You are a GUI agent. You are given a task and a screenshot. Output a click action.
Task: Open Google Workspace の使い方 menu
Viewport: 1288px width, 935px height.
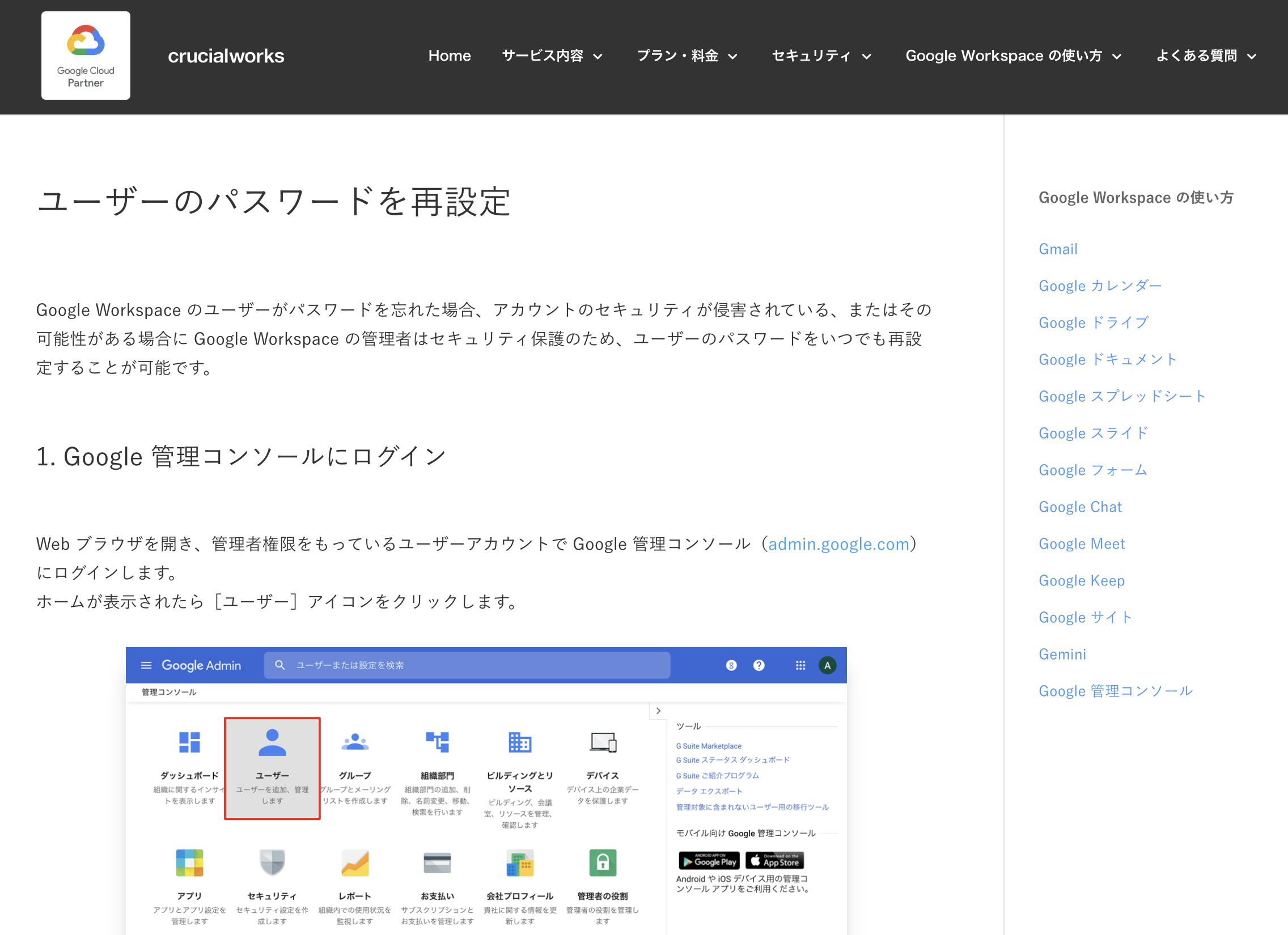[1014, 56]
